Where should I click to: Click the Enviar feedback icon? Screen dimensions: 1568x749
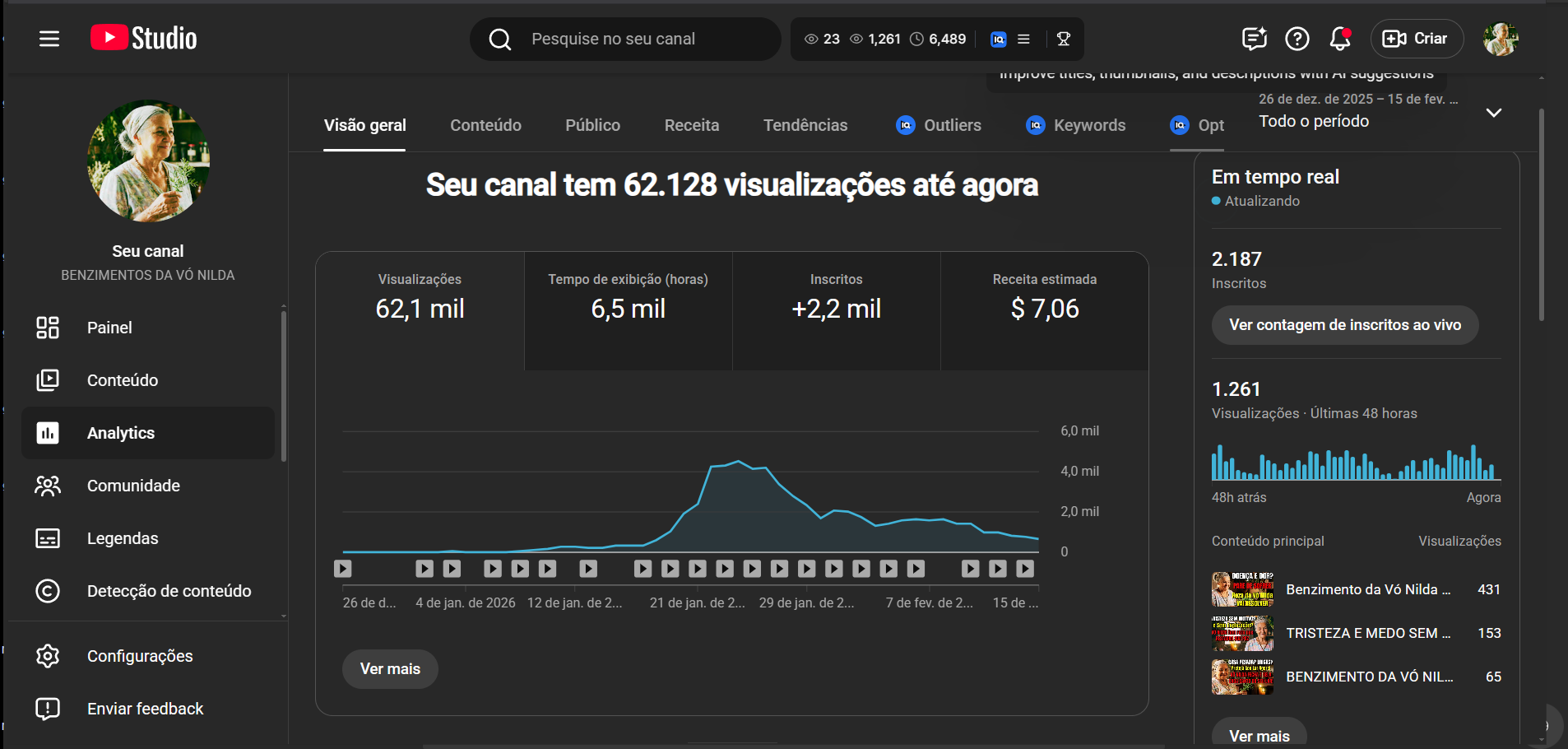tap(48, 709)
